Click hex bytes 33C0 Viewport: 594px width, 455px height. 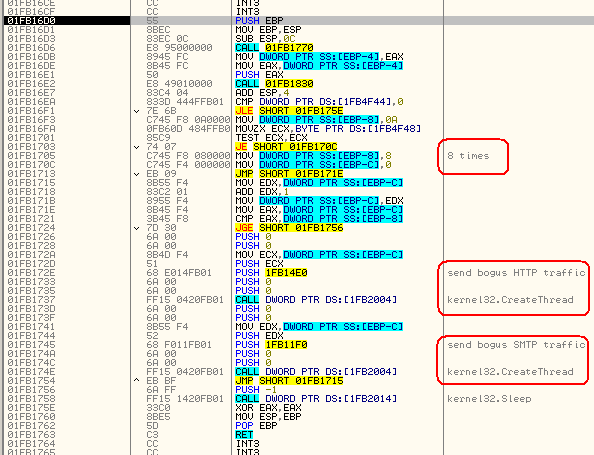point(158,408)
